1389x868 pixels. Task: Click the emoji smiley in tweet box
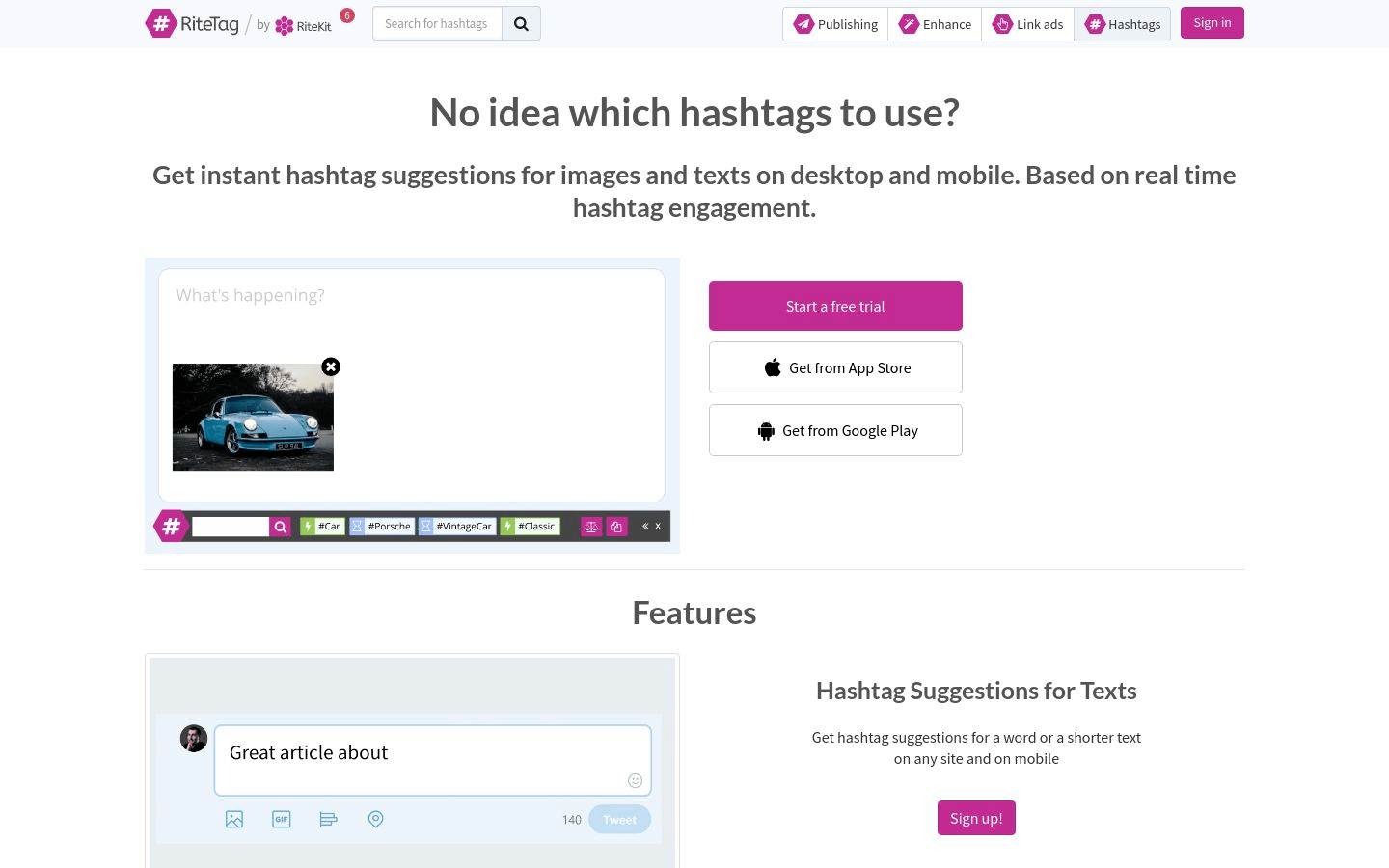(635, 780)
